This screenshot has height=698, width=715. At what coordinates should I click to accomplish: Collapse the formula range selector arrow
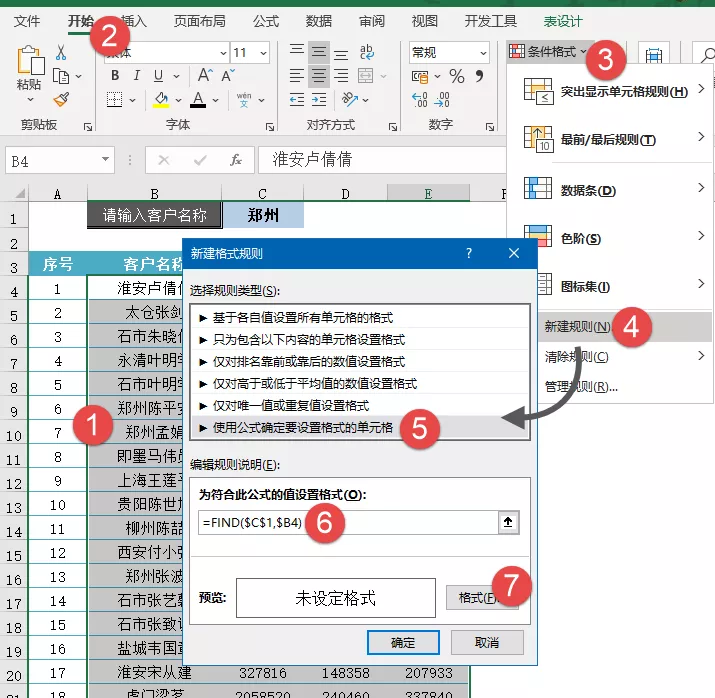[x=508, y=522]
